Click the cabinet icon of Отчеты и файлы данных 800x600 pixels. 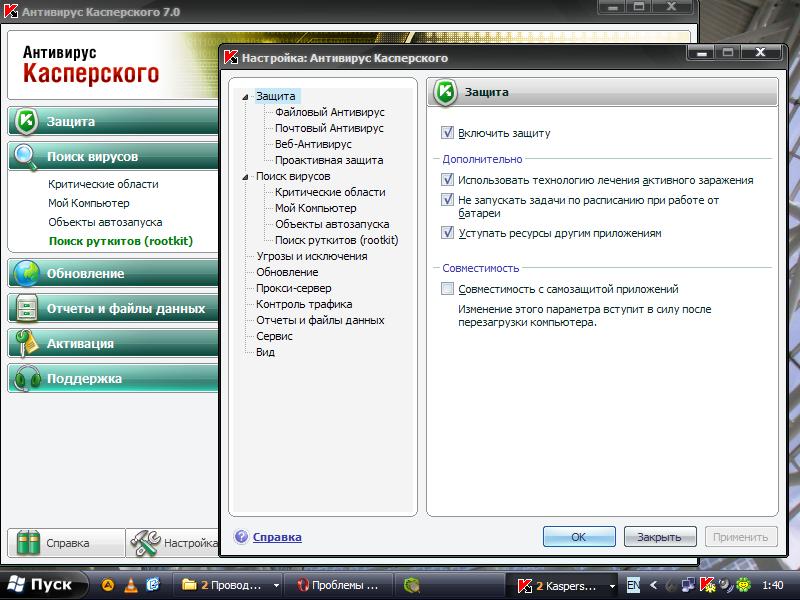click(x=27, y=308)
